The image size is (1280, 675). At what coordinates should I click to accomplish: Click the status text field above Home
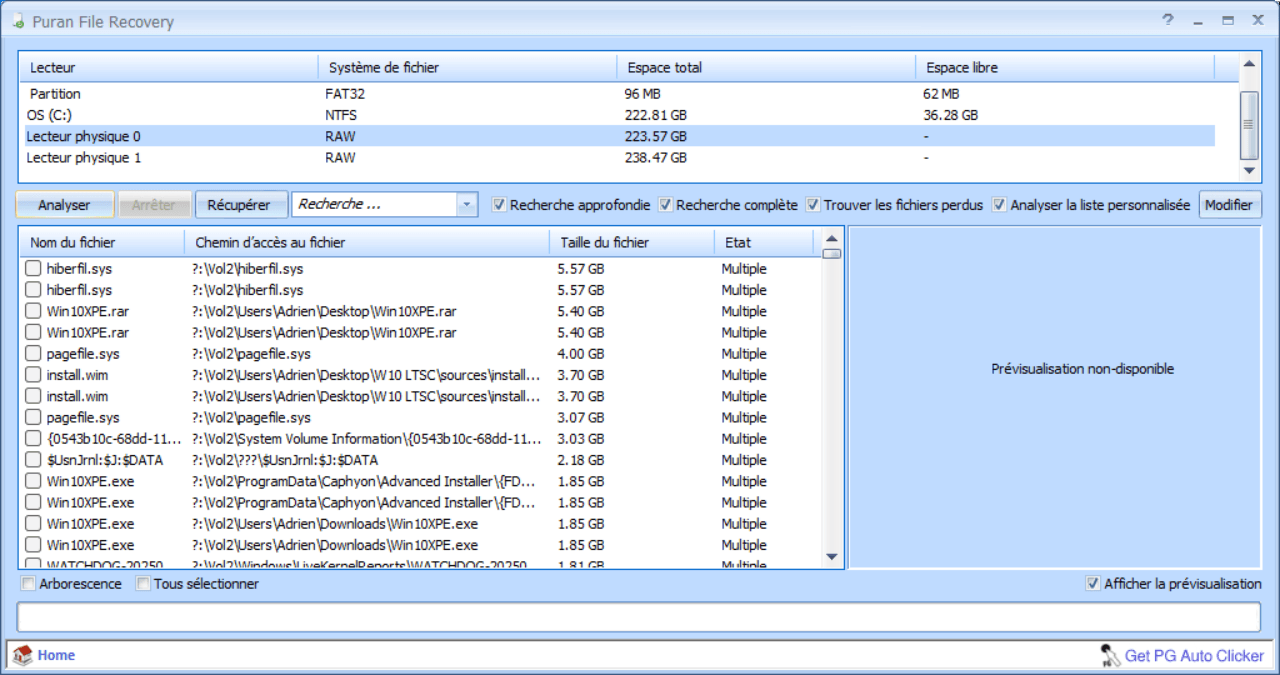point(639,617)
